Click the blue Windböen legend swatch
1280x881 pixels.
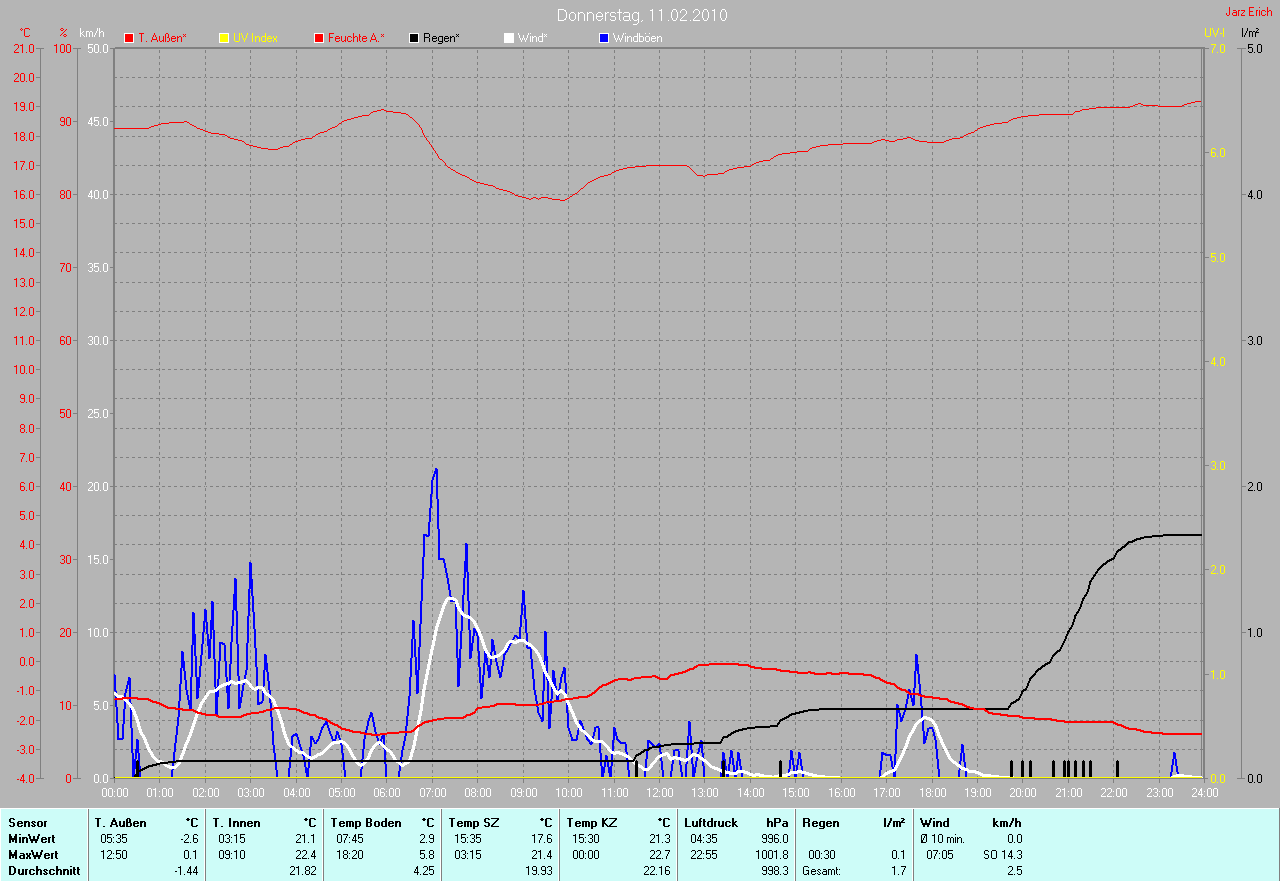pyautogui.click(x=604, y=38)
